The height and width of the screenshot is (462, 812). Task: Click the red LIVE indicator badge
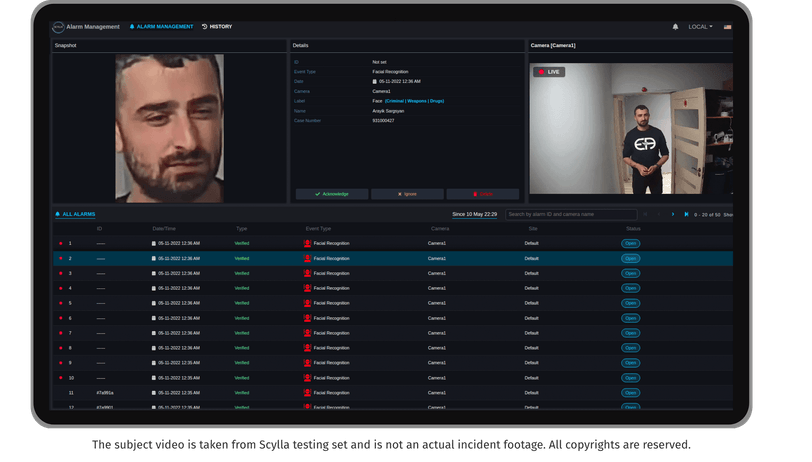point(549,72)
